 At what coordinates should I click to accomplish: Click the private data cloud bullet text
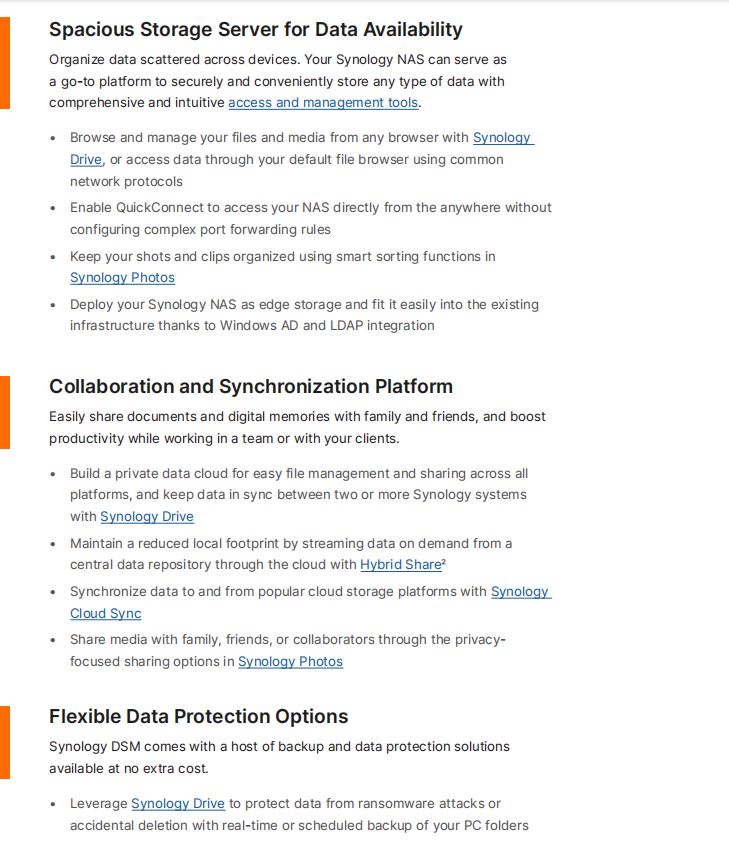(299, 495)
